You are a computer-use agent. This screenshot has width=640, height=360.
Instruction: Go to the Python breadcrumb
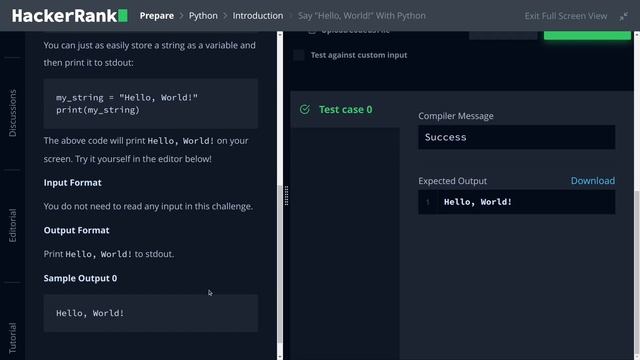click(x=203, y=16)
